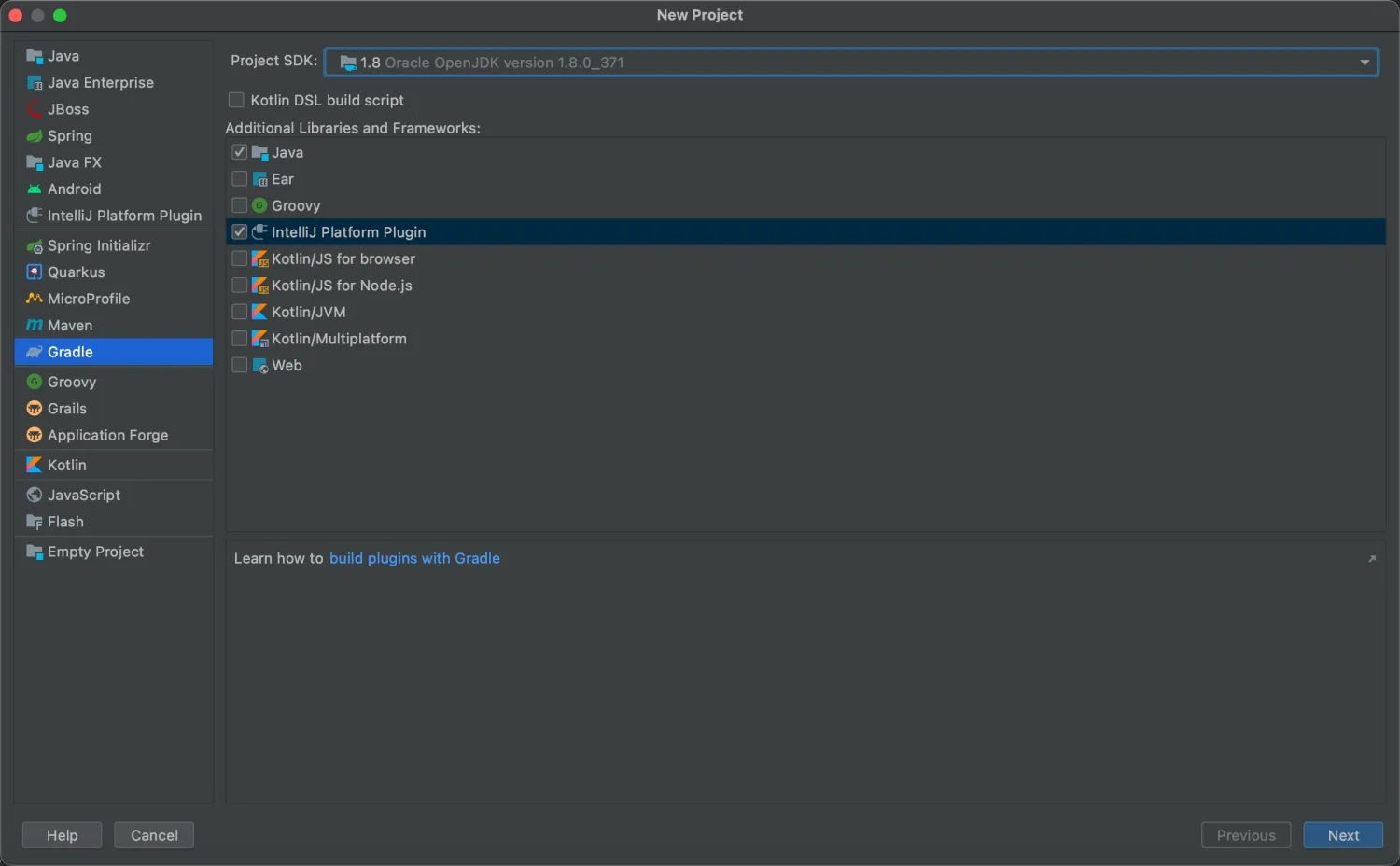Click the Kotlin icon in the sidebar
1400x866 pixels.
click(35, 465)
